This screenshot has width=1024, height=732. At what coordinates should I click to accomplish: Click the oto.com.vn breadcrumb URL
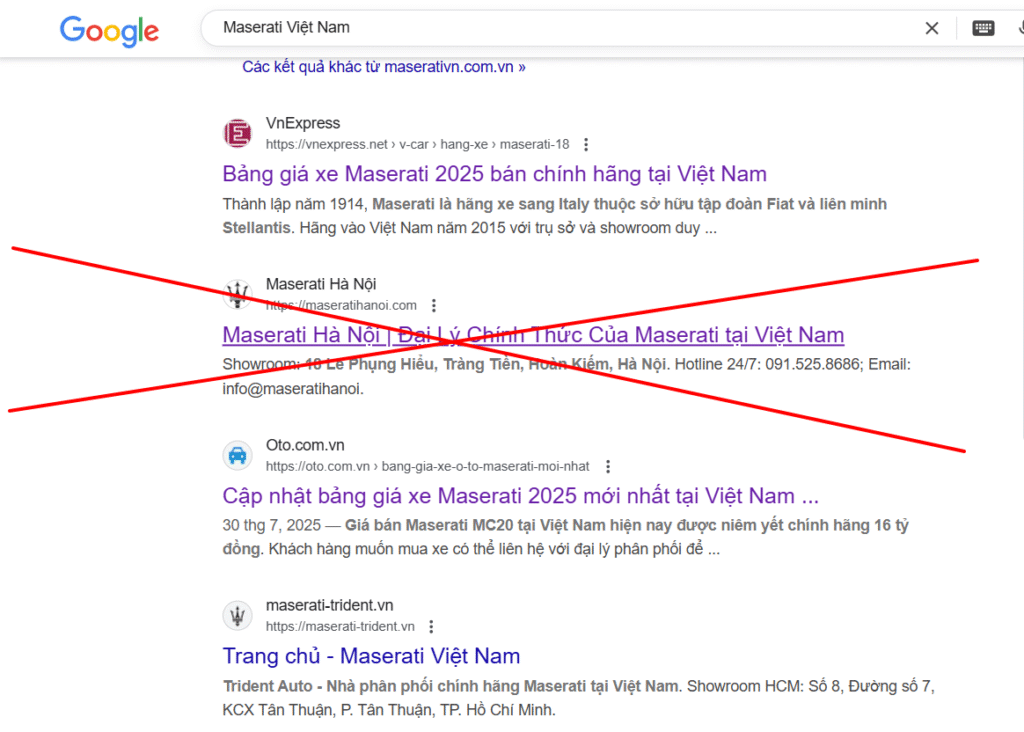(427, 466)
